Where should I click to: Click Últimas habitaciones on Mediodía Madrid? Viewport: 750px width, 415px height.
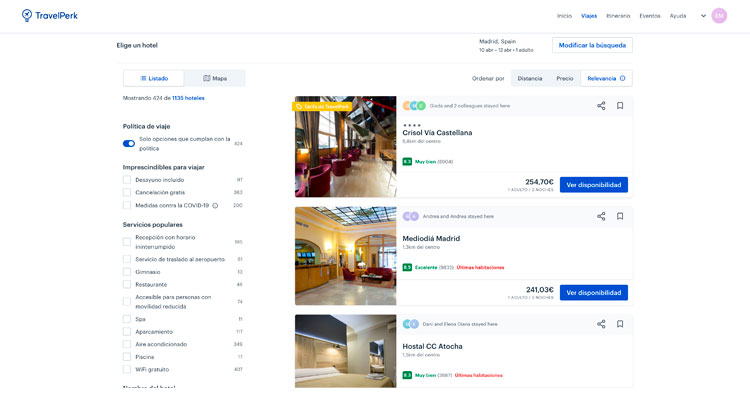[480, 268]
